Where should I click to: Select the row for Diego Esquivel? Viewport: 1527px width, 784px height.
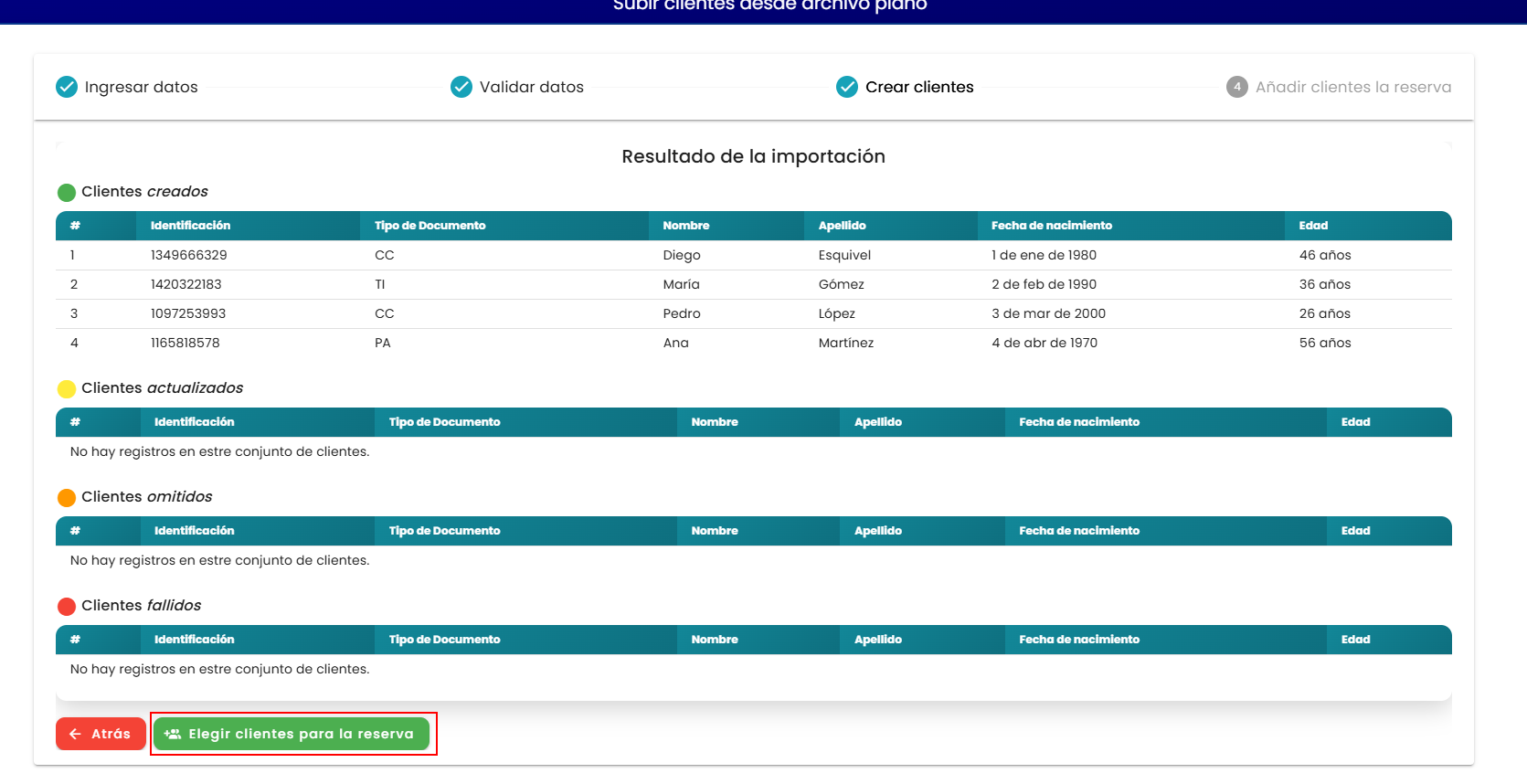point(754,255)
